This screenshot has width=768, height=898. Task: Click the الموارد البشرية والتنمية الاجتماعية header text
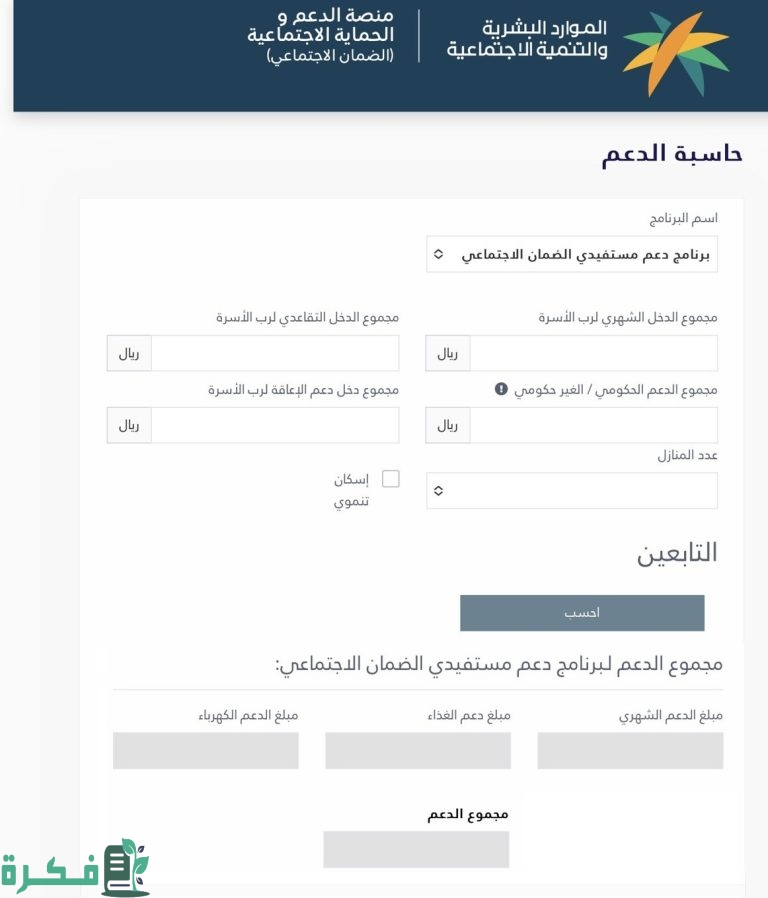[526, 39]
